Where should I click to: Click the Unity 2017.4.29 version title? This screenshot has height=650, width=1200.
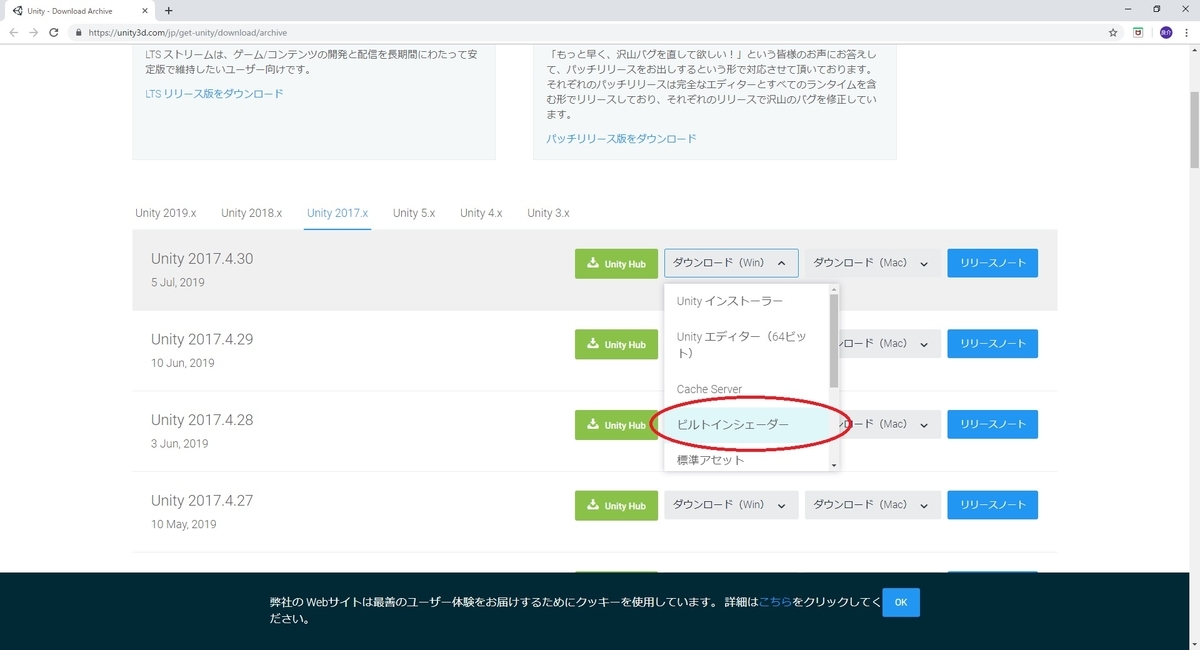click(202, 339)
